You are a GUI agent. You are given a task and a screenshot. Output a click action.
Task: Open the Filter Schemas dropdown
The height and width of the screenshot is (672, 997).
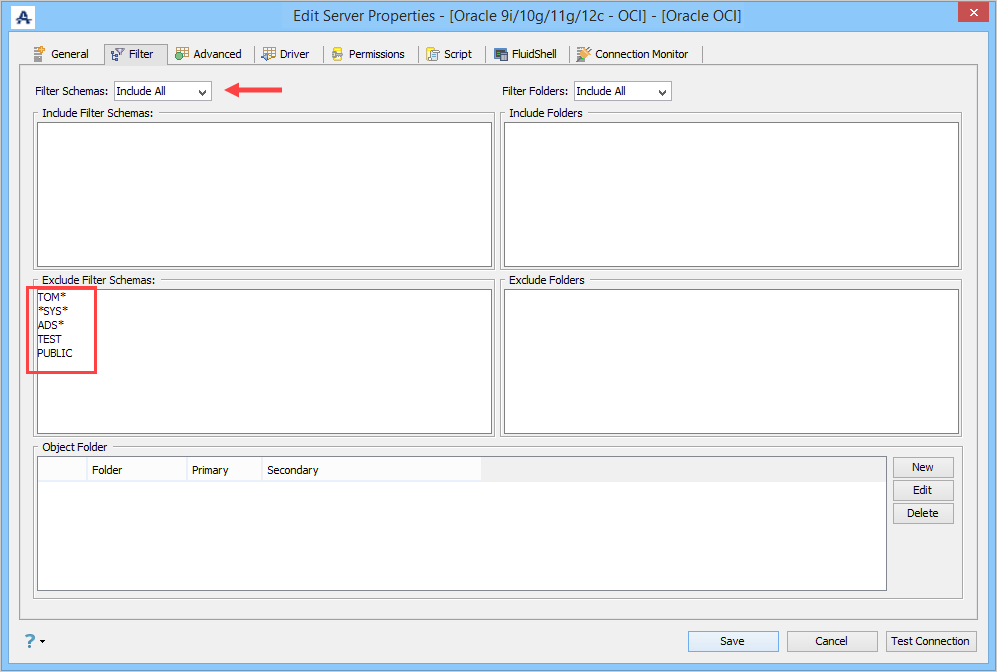click(x=163, y=91)
